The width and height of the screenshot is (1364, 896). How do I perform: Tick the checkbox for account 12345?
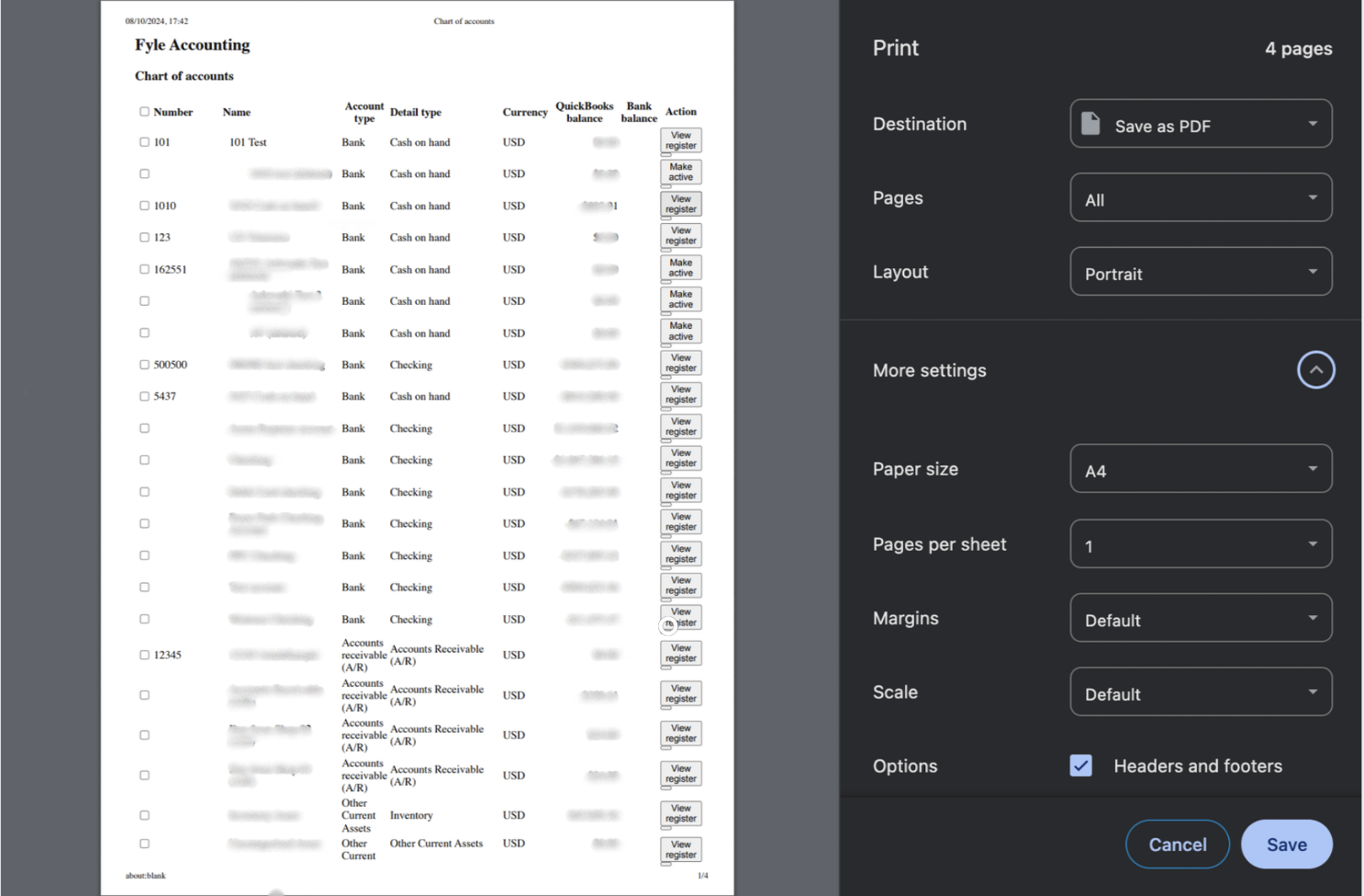click(x=144, y=655)
